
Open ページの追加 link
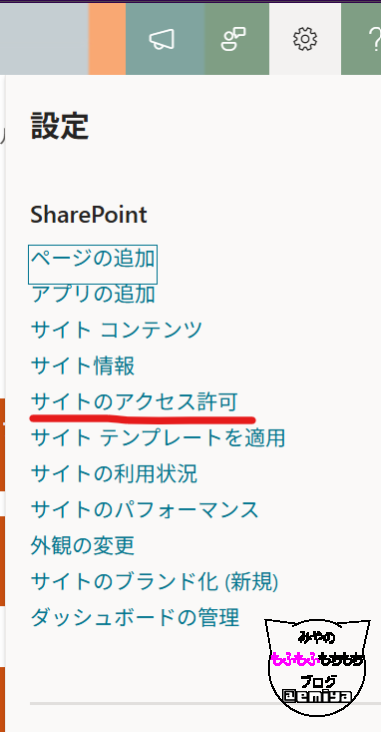point(92,258)
